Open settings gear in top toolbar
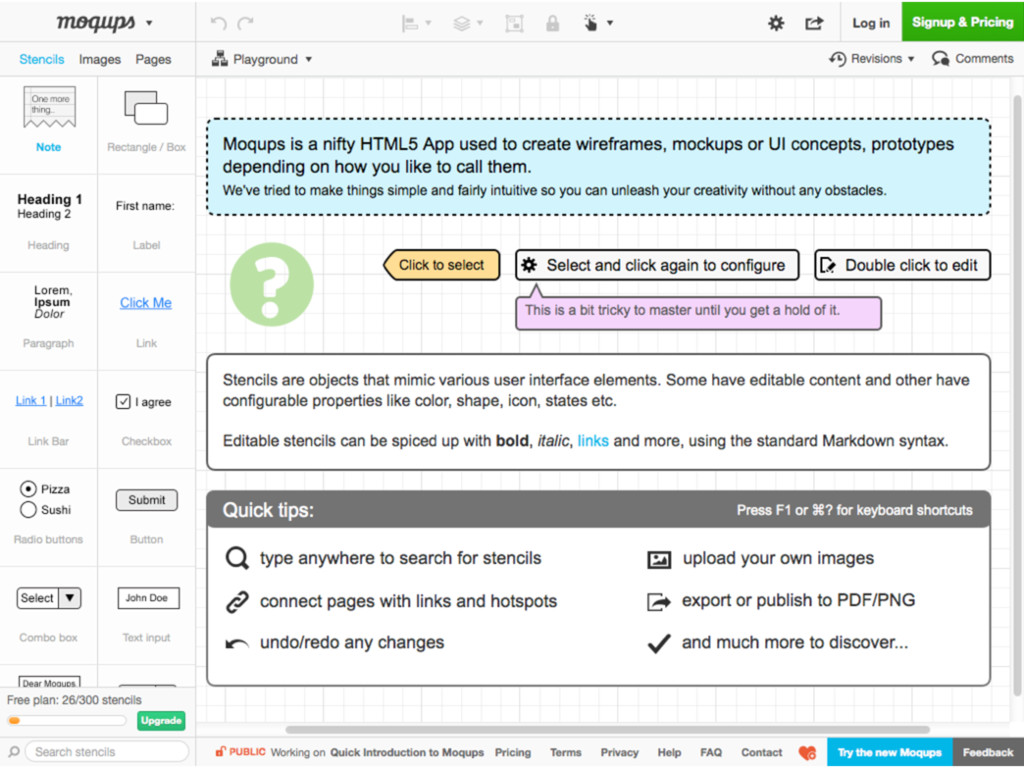 776,24
